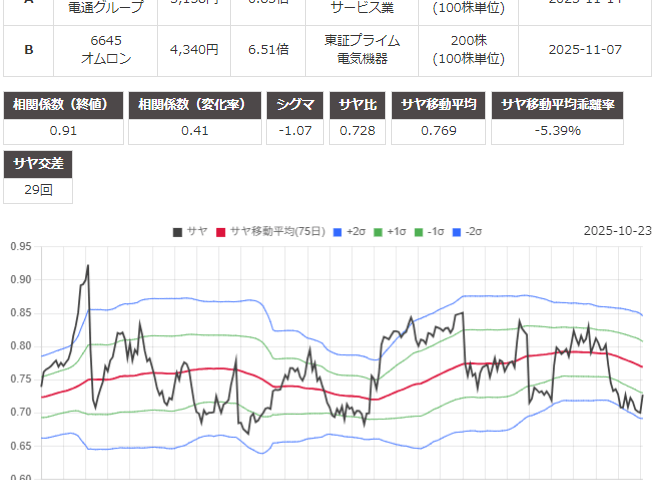Click the サヤ比 header label
The height and width of the screenshot is (480, 657).
click(360, 105)
